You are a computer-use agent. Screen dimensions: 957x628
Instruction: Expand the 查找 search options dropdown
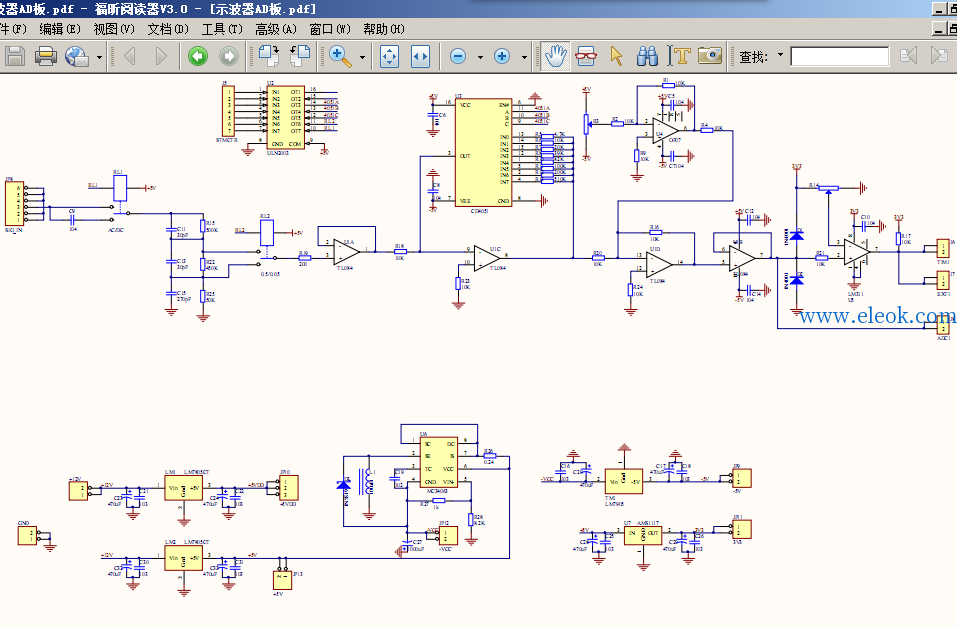[x=780, y=55]
